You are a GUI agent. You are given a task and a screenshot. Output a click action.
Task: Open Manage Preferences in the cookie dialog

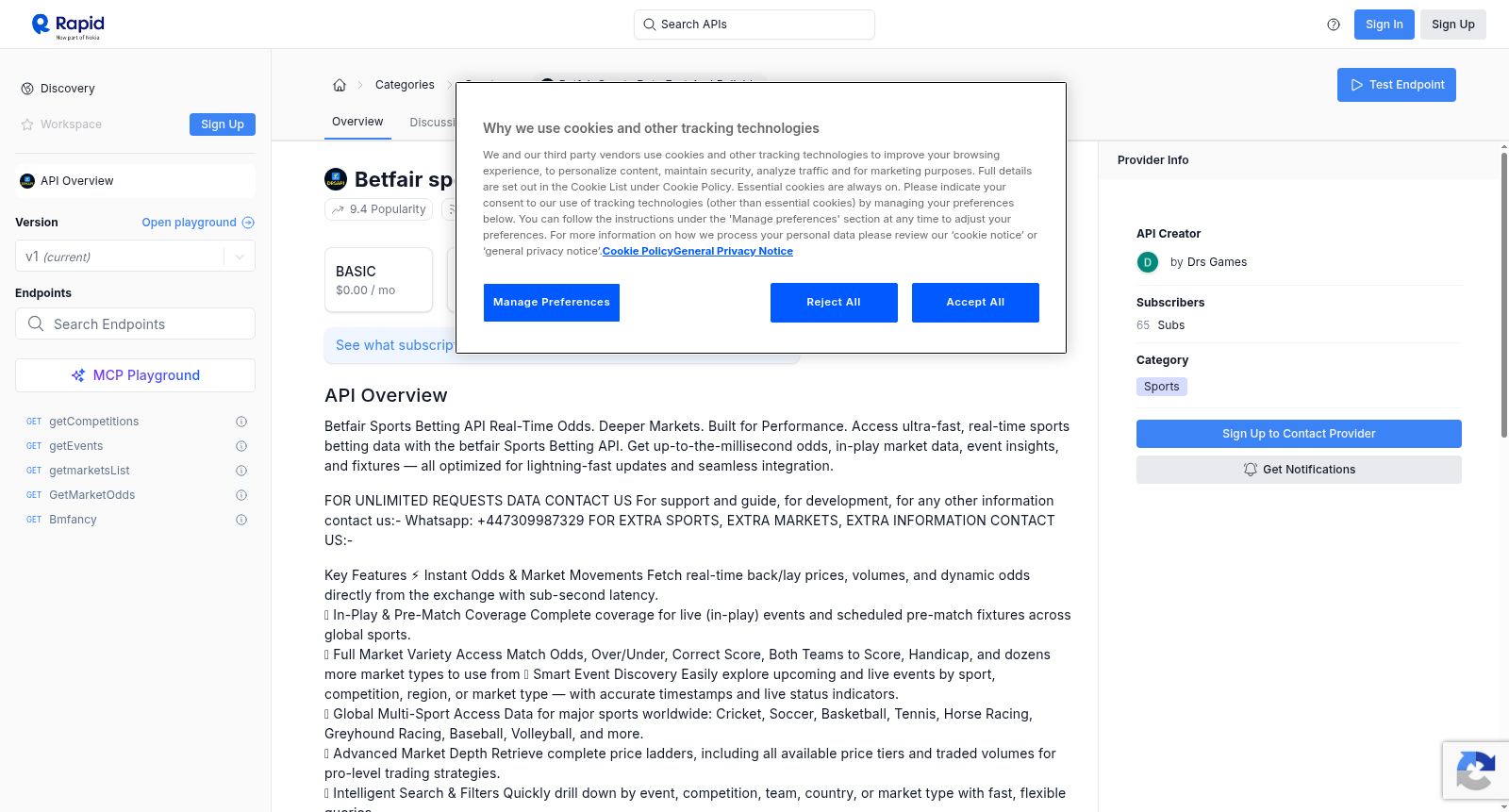(x=552, y=303)
